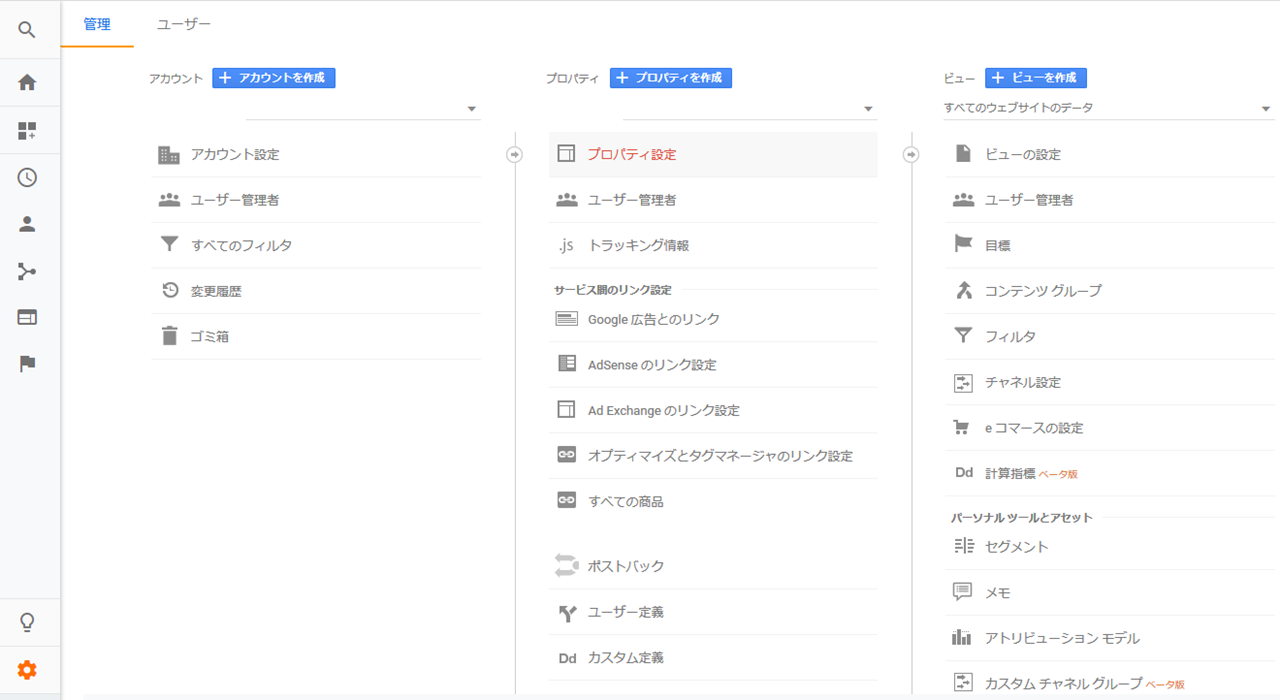Click the lightbulb discover icon
The height and width of the screenshot is (700, 1280).
(27, 622)
